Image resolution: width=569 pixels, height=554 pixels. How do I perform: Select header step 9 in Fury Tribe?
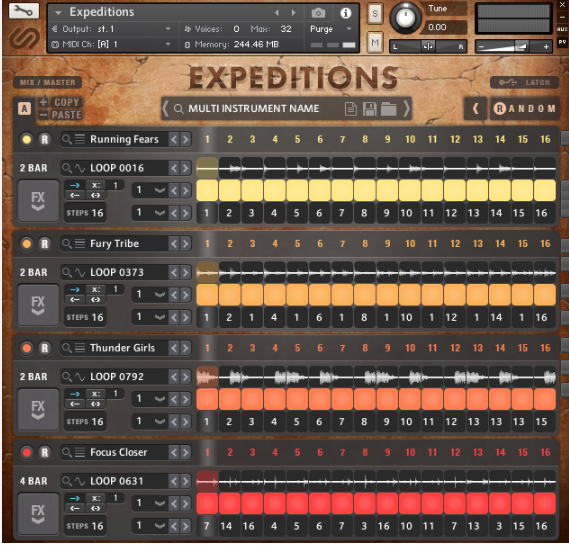point(387,243)
